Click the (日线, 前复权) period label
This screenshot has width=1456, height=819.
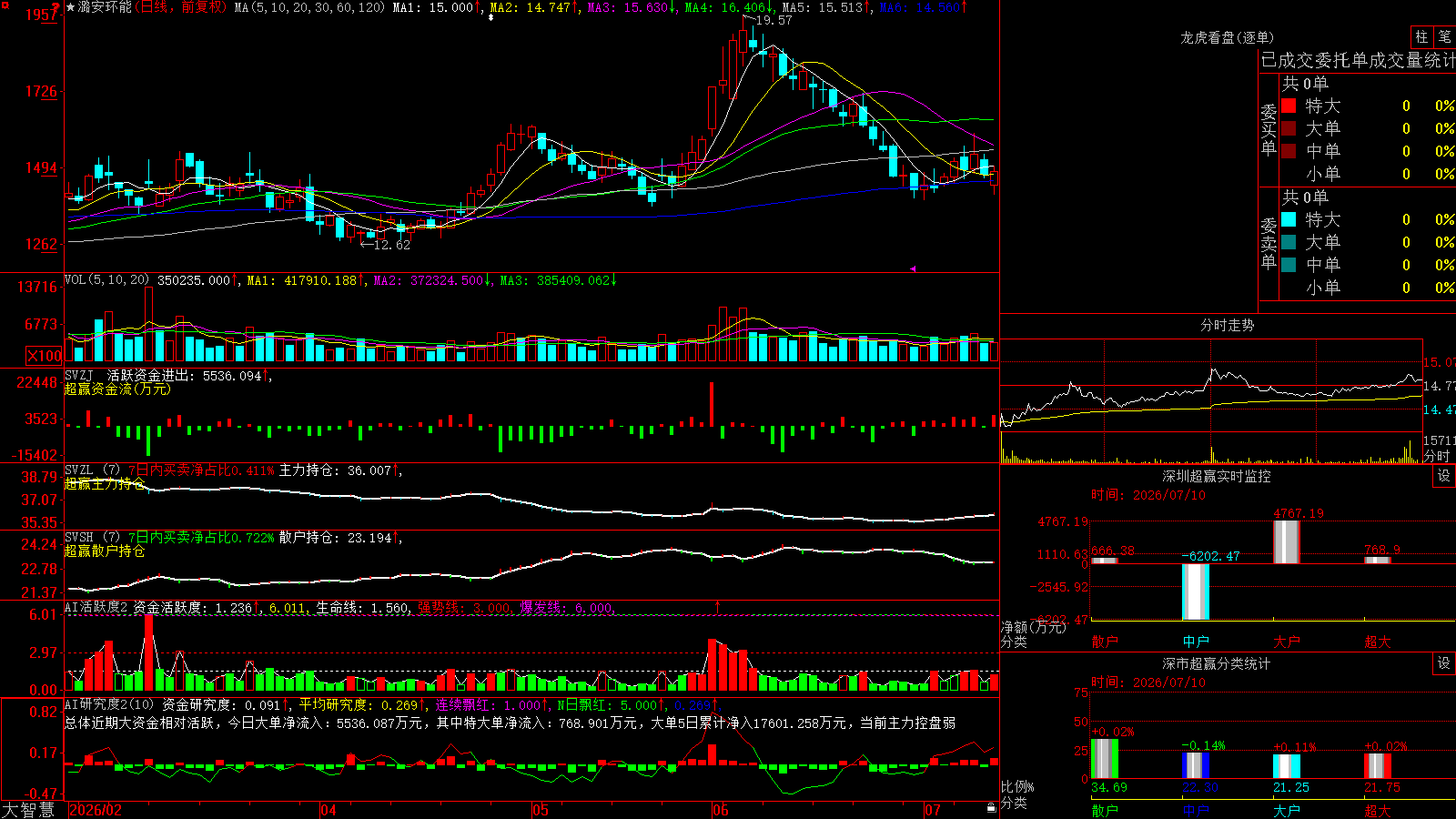tap(182, 7)
